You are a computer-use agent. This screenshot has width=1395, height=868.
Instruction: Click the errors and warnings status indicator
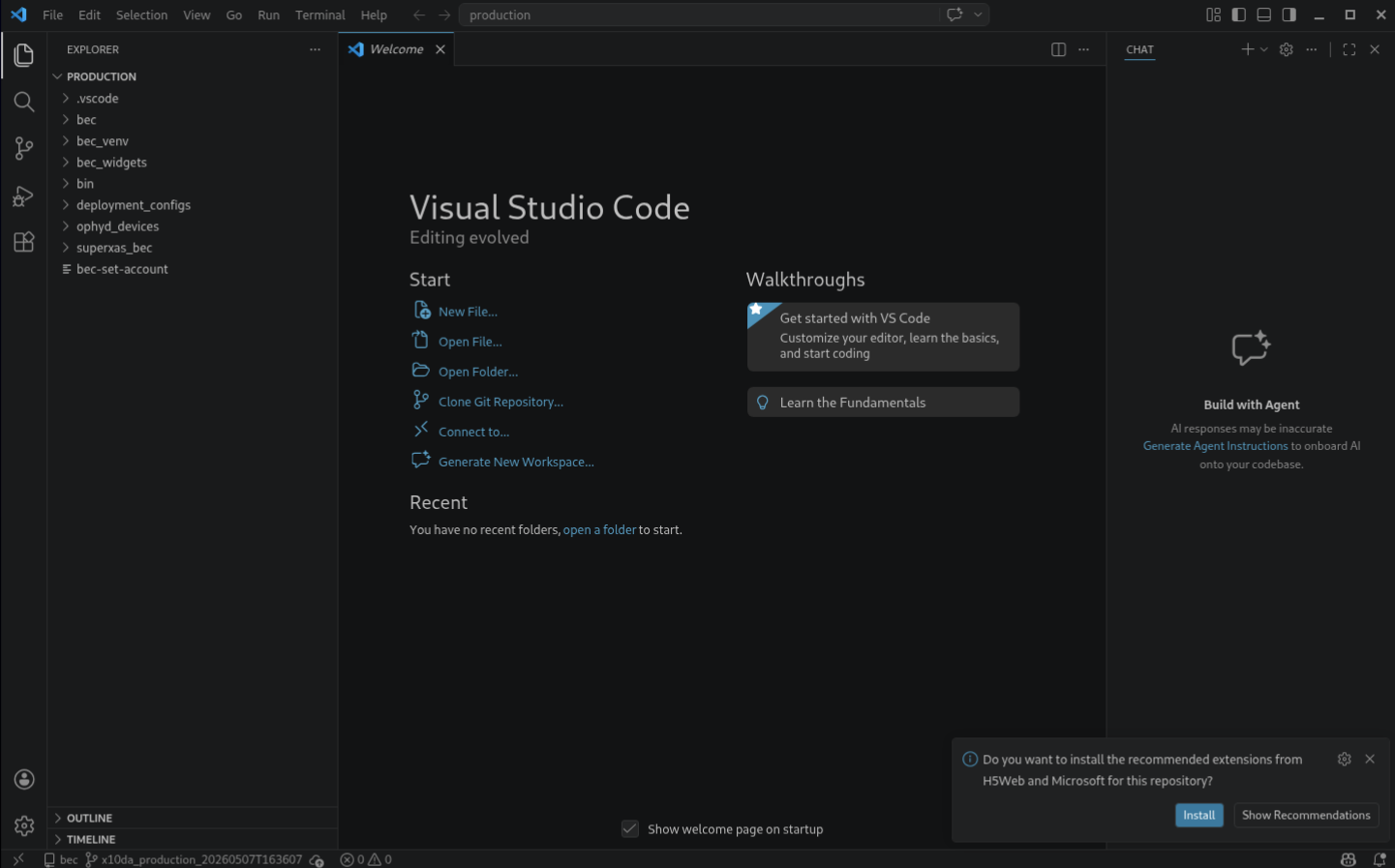point(366,859)
